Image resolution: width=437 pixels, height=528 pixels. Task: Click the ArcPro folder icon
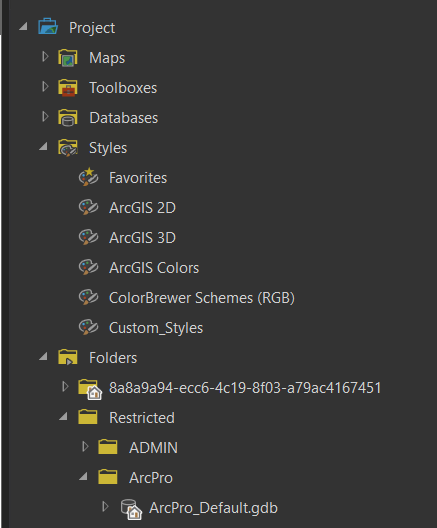108,477
